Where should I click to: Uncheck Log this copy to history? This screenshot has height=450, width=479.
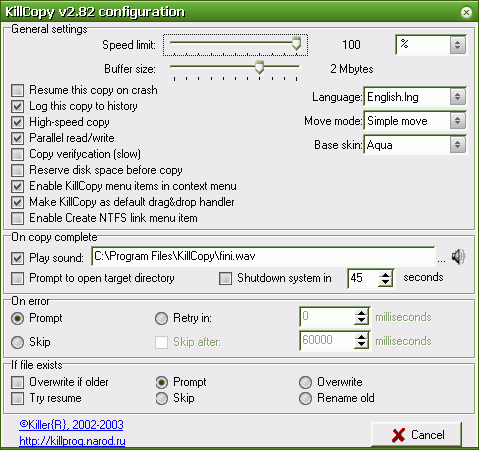click(17, 106)
